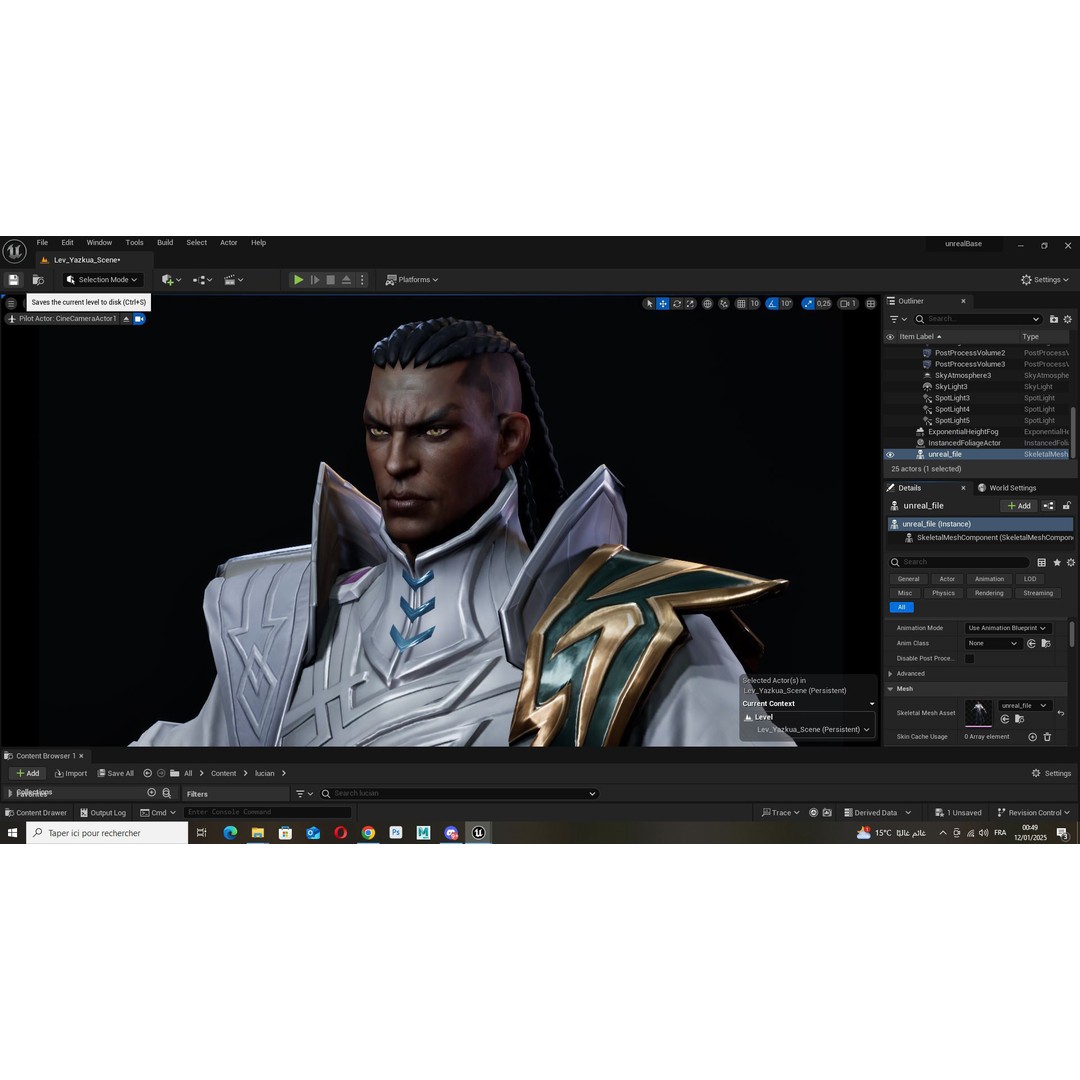Select the Translate move gizmo tool

pyautogui.click(x=663, y=304)
